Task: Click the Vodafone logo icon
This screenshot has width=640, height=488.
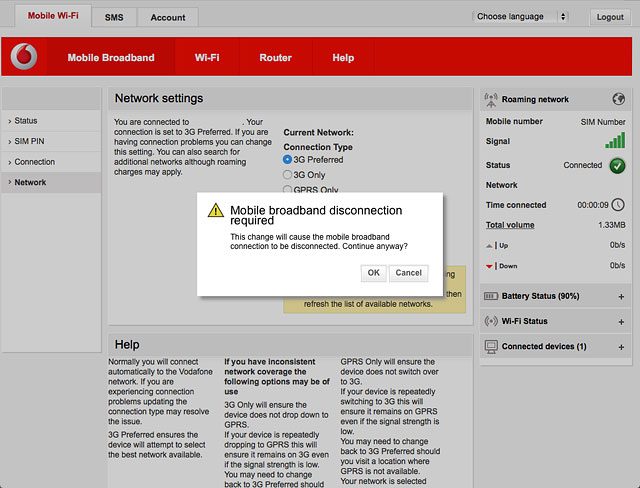Action: (24, 57)
